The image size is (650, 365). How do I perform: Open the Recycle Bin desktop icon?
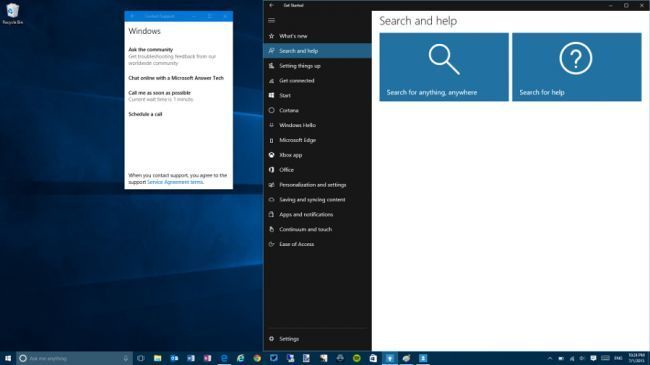(x=12, y=14)
